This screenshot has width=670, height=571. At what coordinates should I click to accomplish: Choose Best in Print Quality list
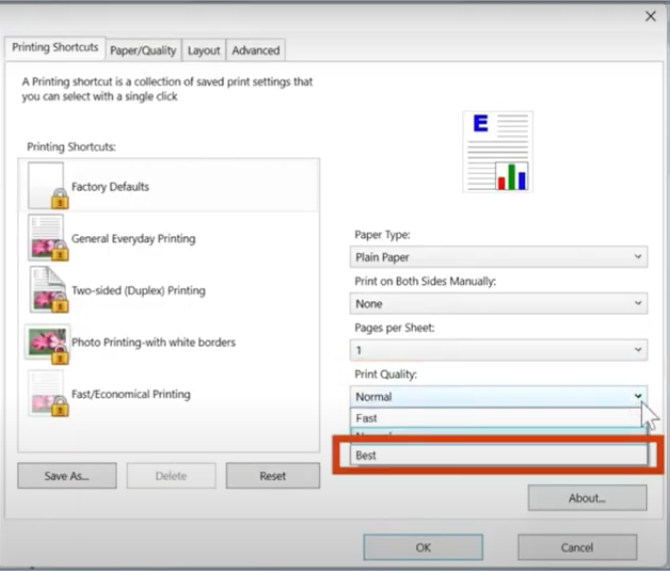coord(499,455)
